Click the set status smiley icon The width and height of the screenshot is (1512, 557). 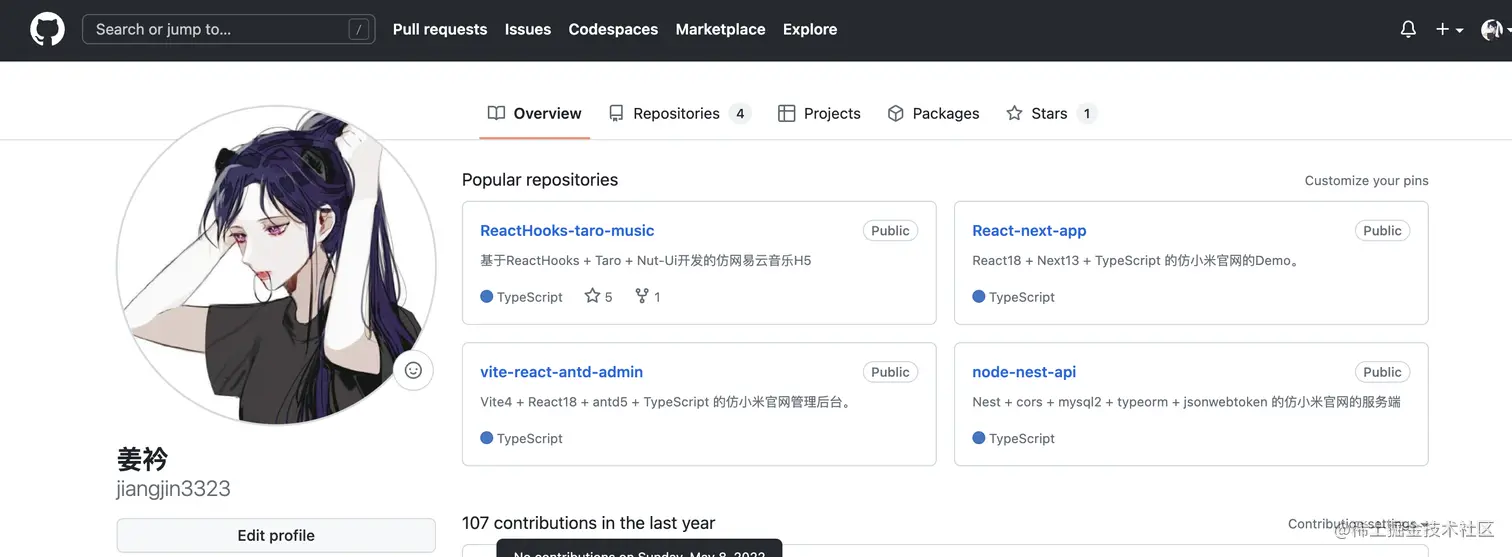pyautogui.click(x=413, y=370)
